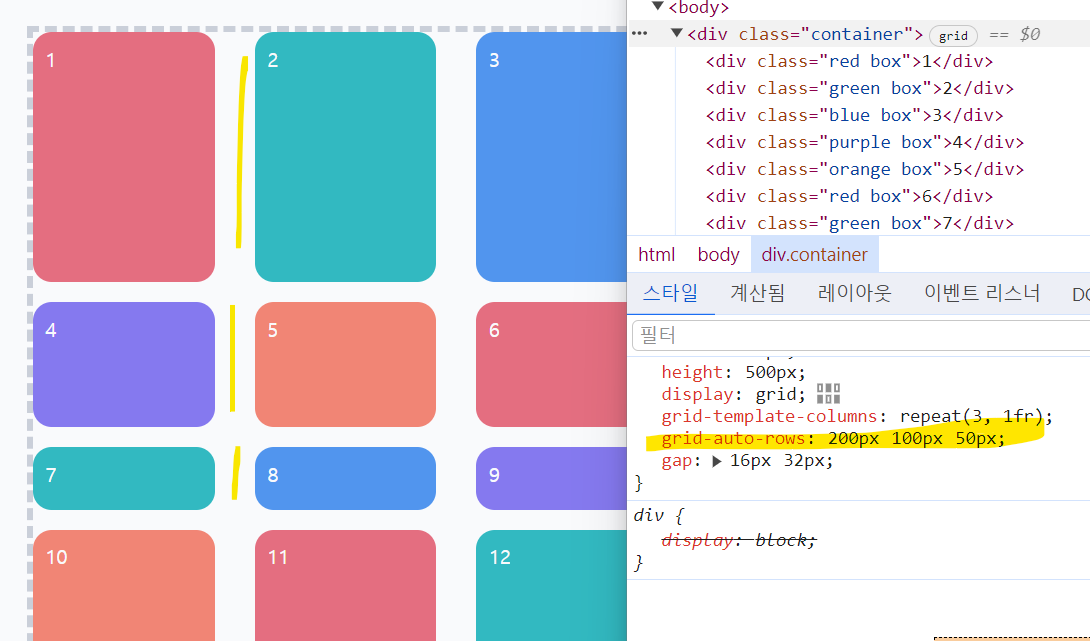This screenshot has width=1090, height=641.
Task: Switch to the 스타일 tab
Action: pyautogui.click(x=670, y=293)
